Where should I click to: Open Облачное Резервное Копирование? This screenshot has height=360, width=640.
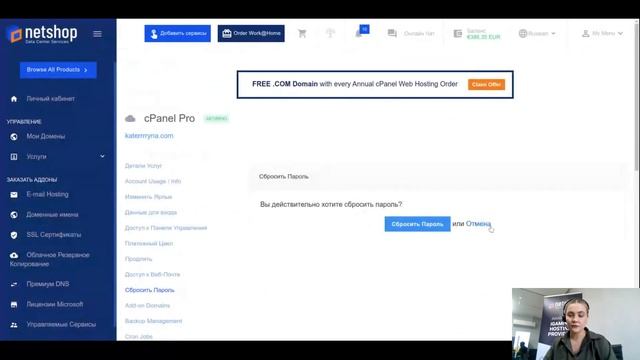pos(49,259)
